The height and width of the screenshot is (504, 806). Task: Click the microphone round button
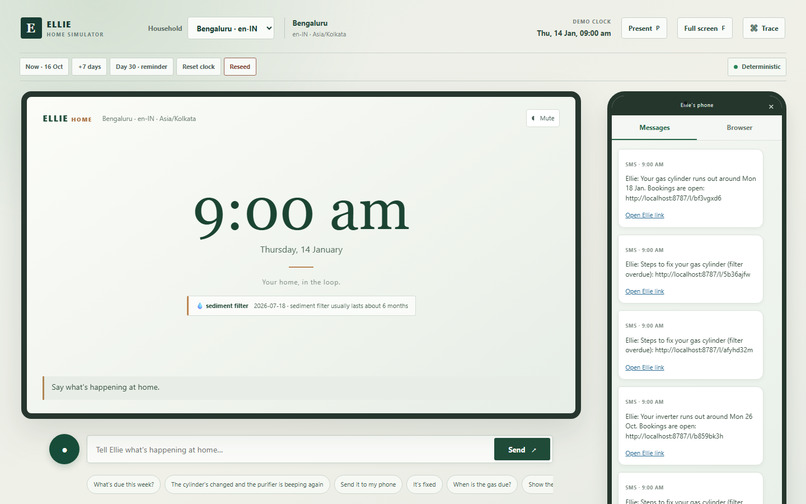click(64, 449)
